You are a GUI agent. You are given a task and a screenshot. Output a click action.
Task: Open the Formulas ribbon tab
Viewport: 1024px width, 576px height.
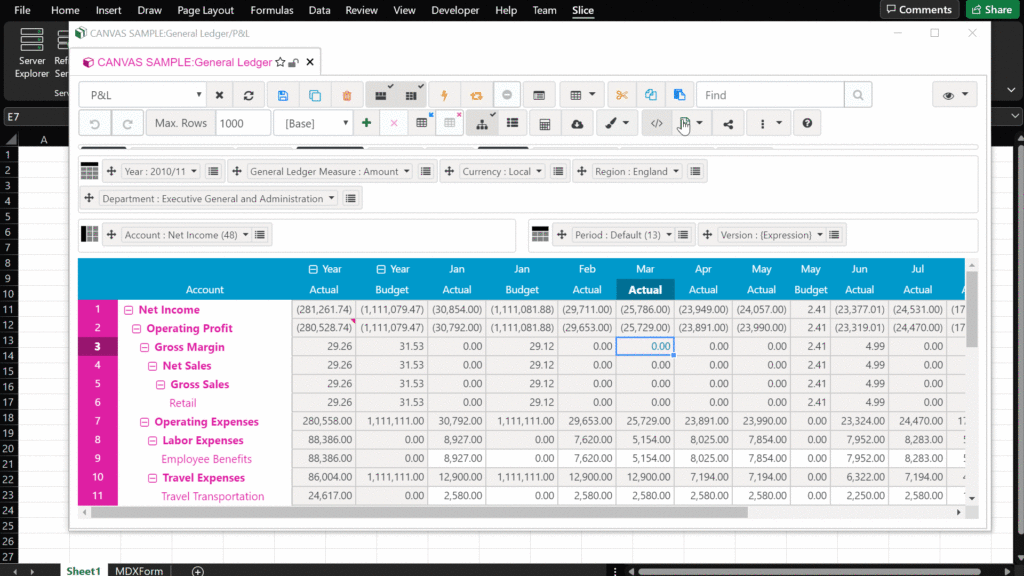[272, 10]
